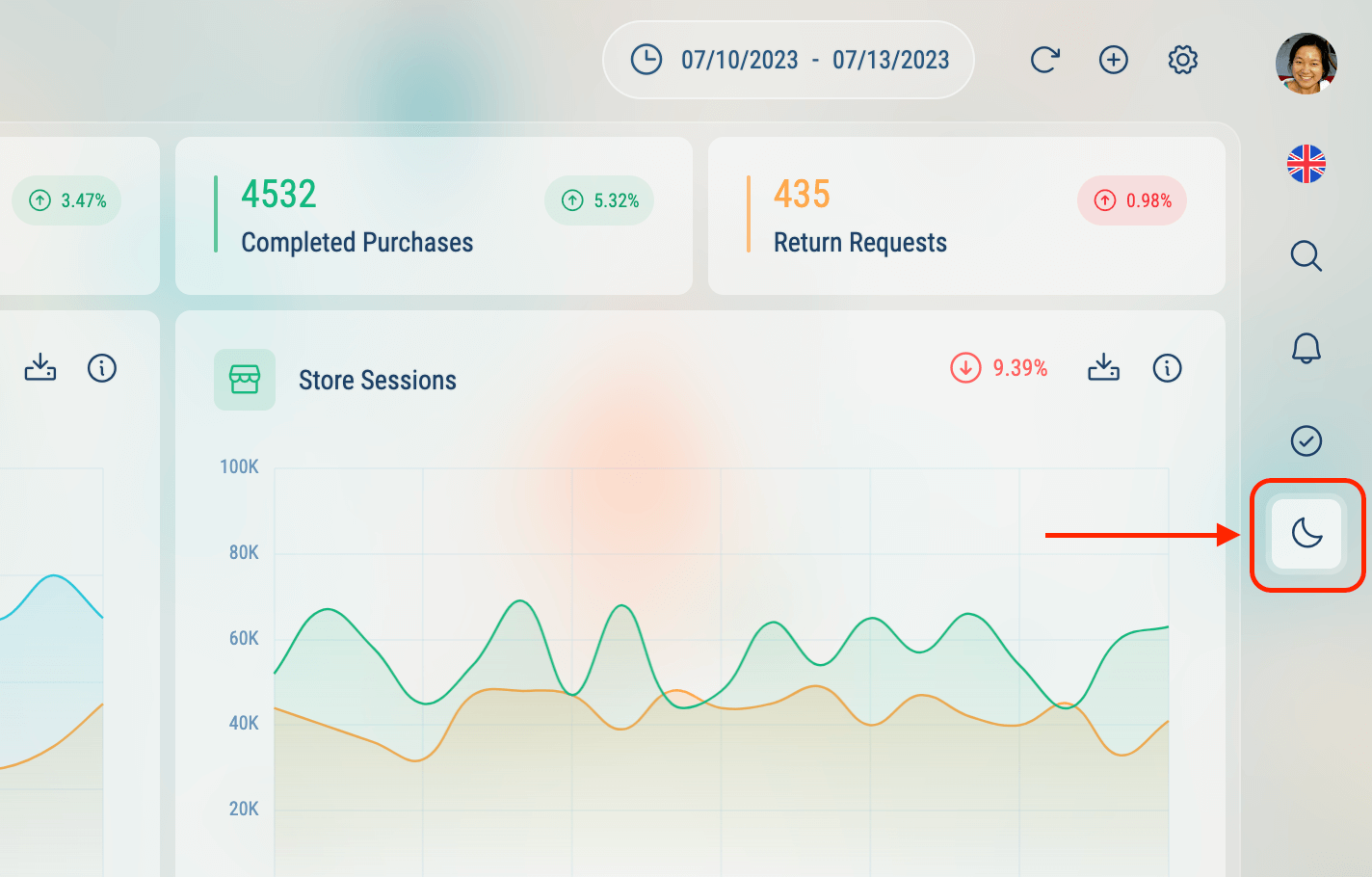Click the 5.32% growth badge

(599, 200)
